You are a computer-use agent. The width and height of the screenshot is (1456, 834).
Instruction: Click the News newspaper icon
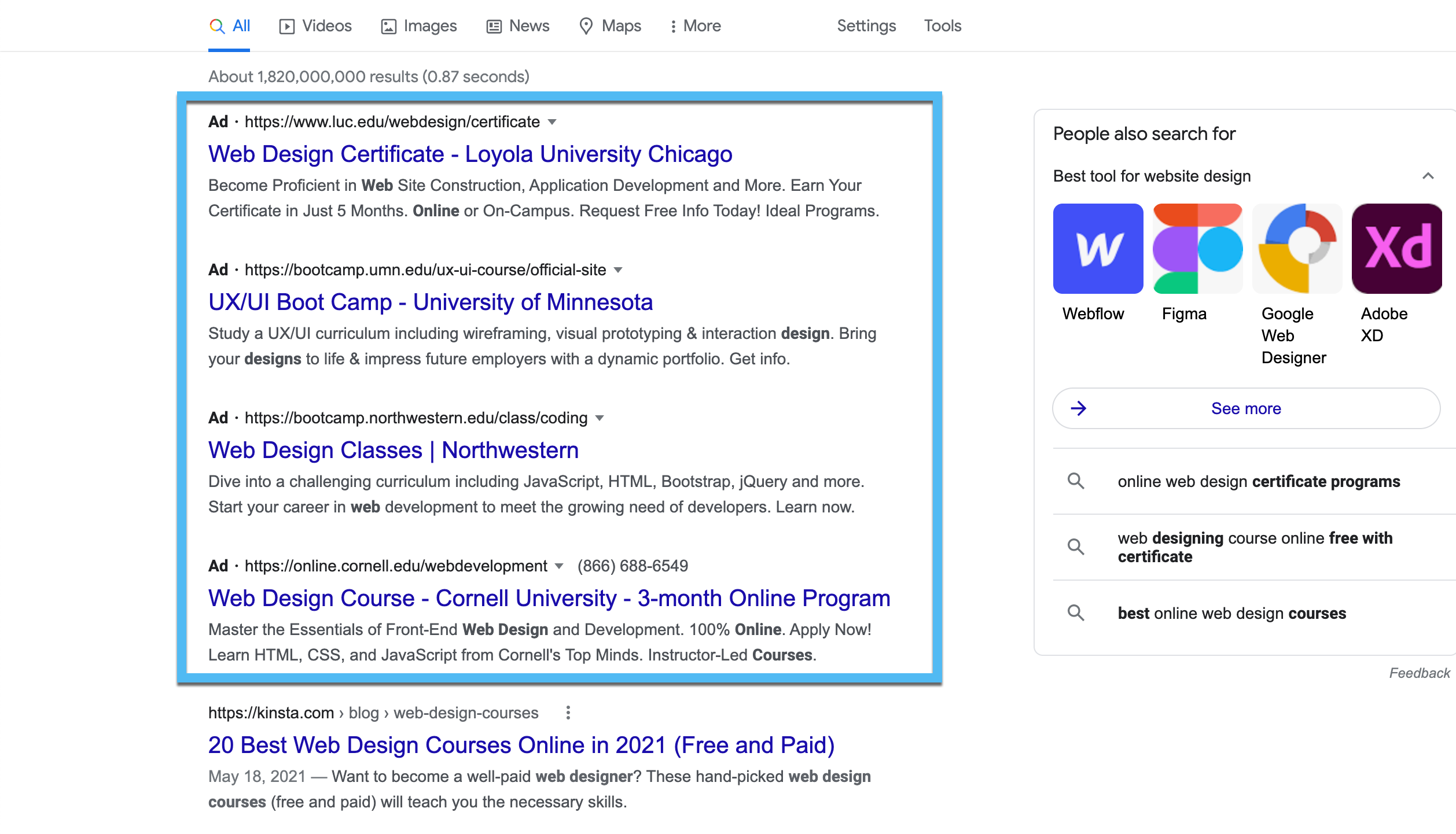coord(494,27)
